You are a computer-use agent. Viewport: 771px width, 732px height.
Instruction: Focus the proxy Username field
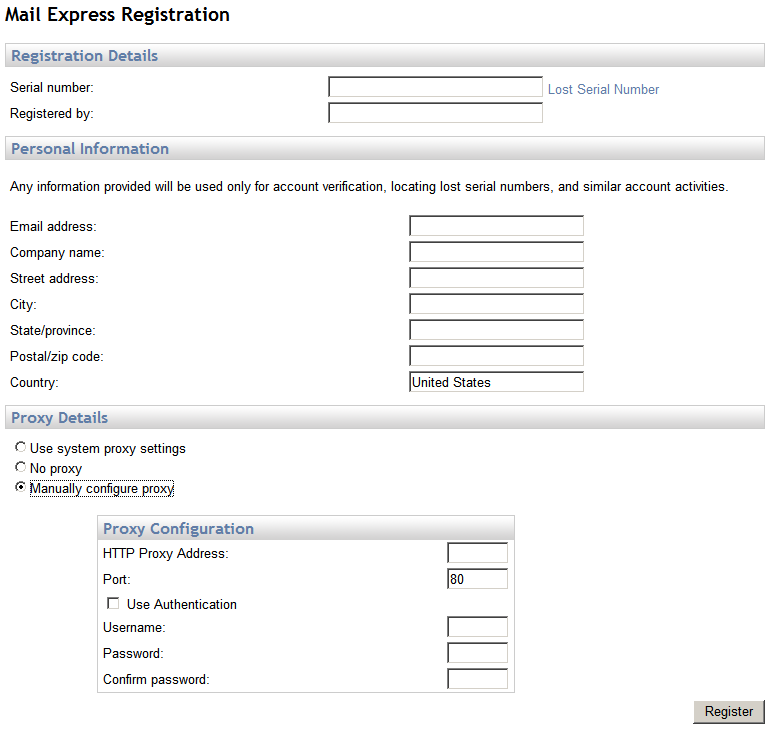pyautogui.click(x=477, y=627)
